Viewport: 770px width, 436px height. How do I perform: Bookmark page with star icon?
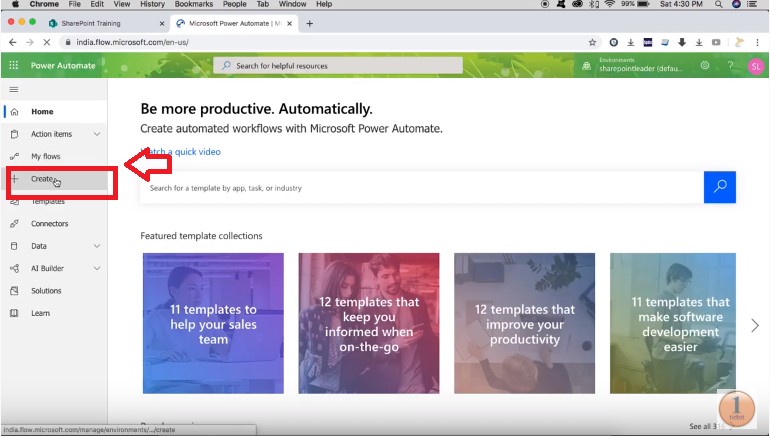pyautogui.click(x=592, y=42)
